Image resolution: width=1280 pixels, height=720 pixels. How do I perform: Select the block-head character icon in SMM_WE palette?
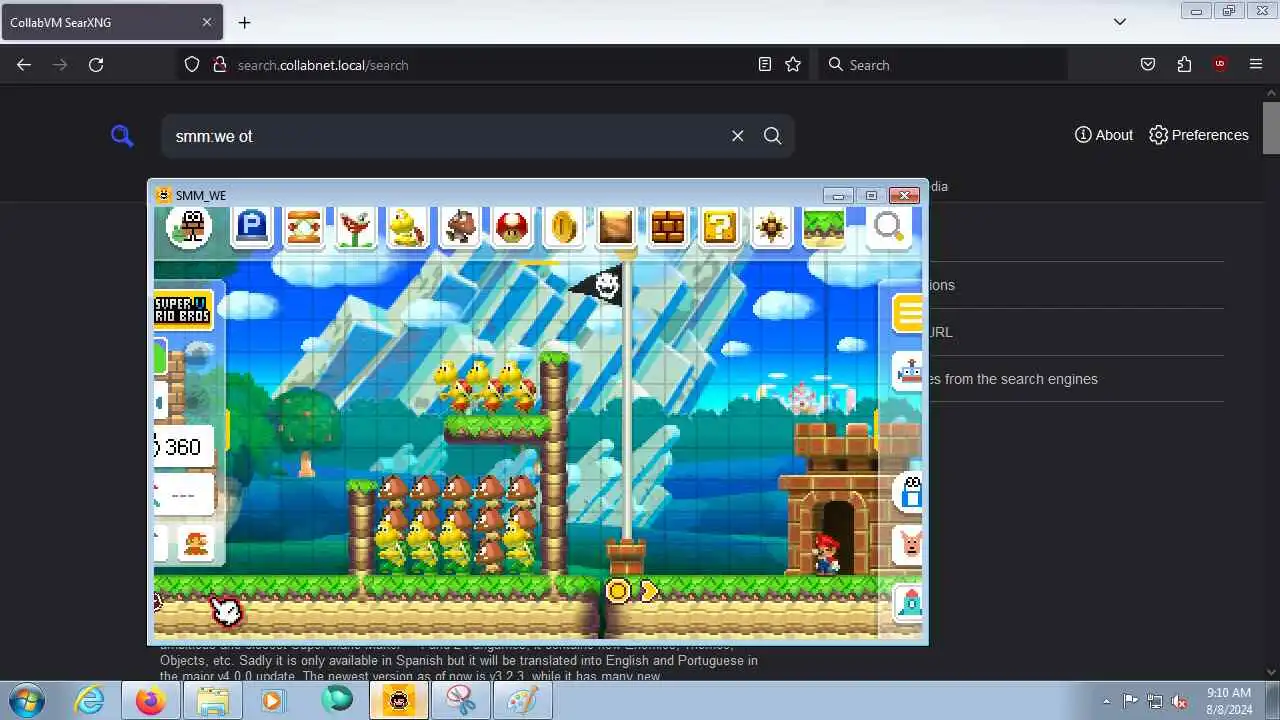pyautogui.click(x=189, y=227)
